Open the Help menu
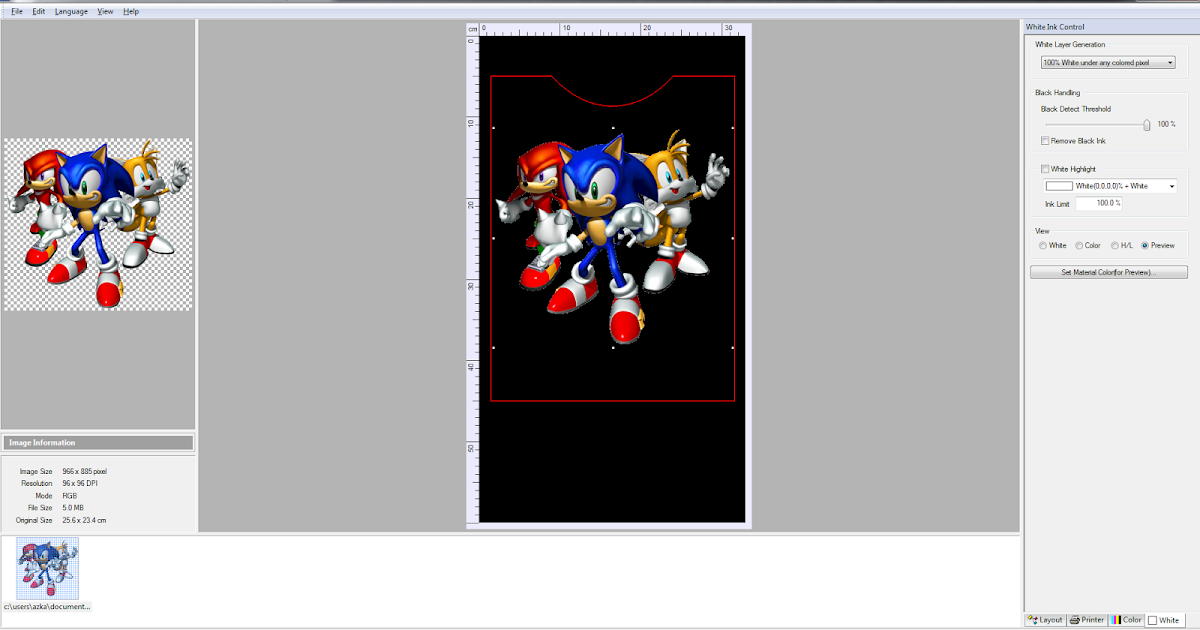Image resolution: width=1200 pixels, height=630 pixels. click(131, 11)
